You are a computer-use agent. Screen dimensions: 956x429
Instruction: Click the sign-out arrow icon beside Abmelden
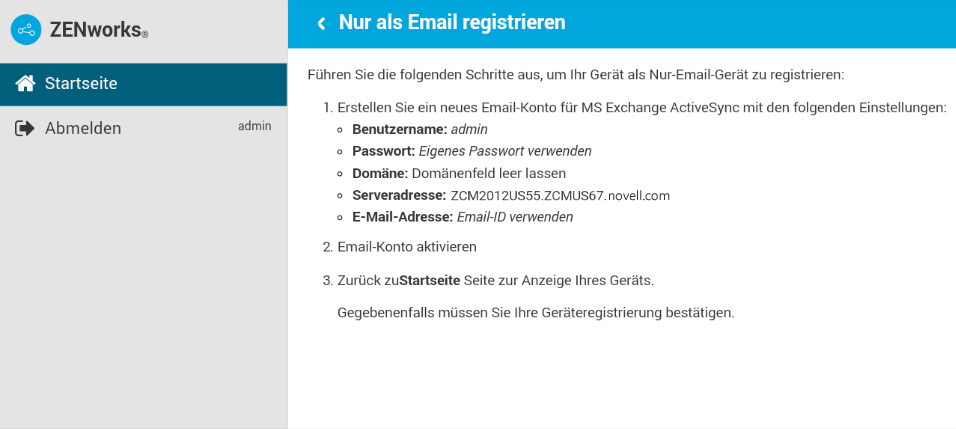[x=26, y=129]
